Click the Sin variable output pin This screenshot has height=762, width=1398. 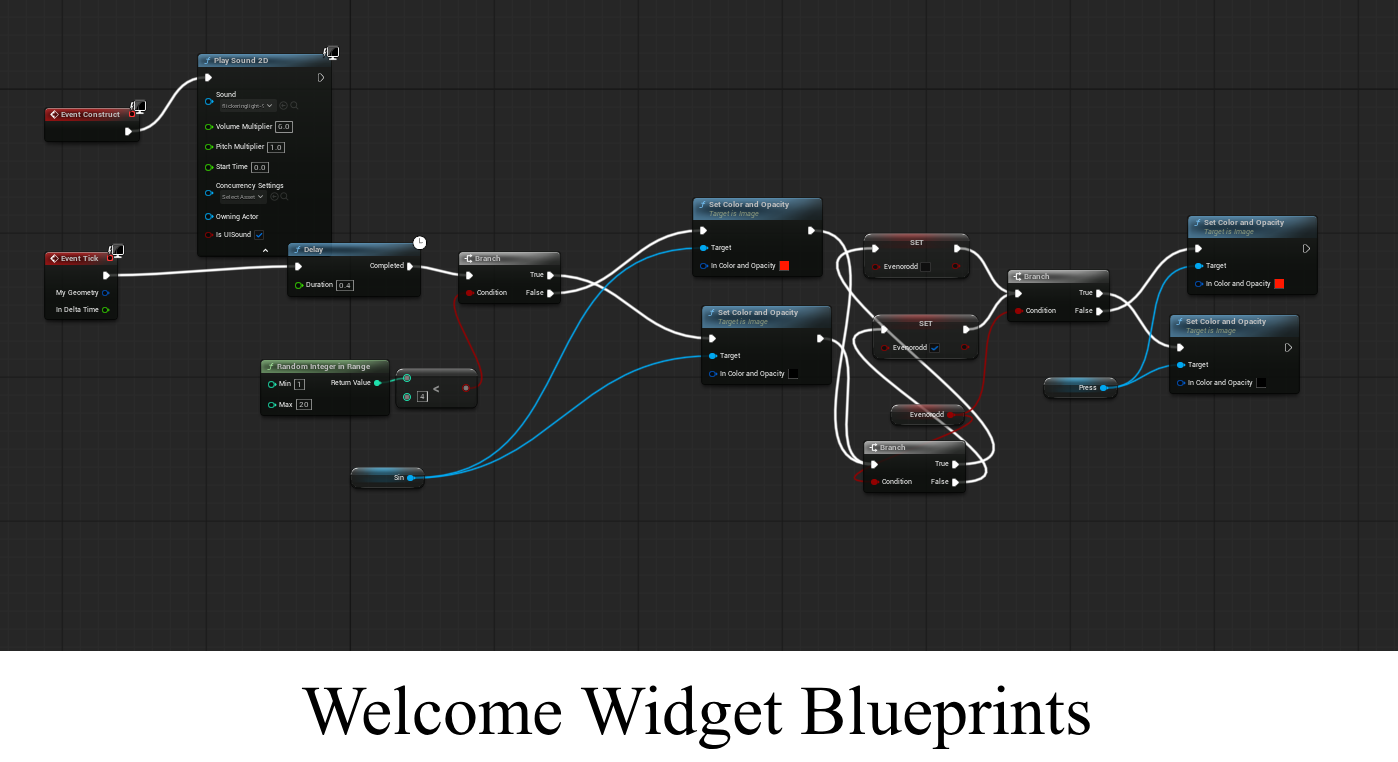410,478
